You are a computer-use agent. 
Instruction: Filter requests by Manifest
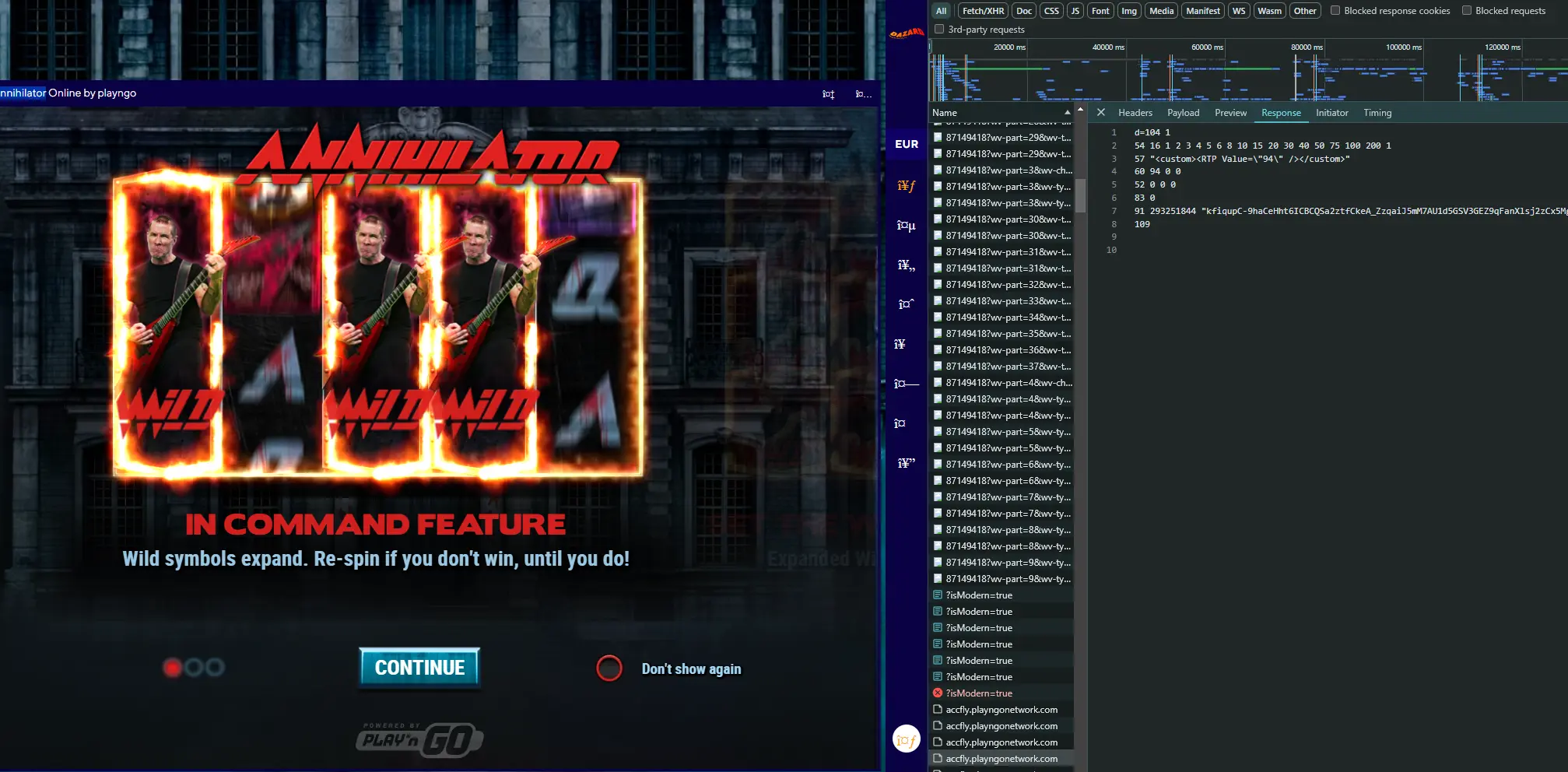pos(1203,11)
